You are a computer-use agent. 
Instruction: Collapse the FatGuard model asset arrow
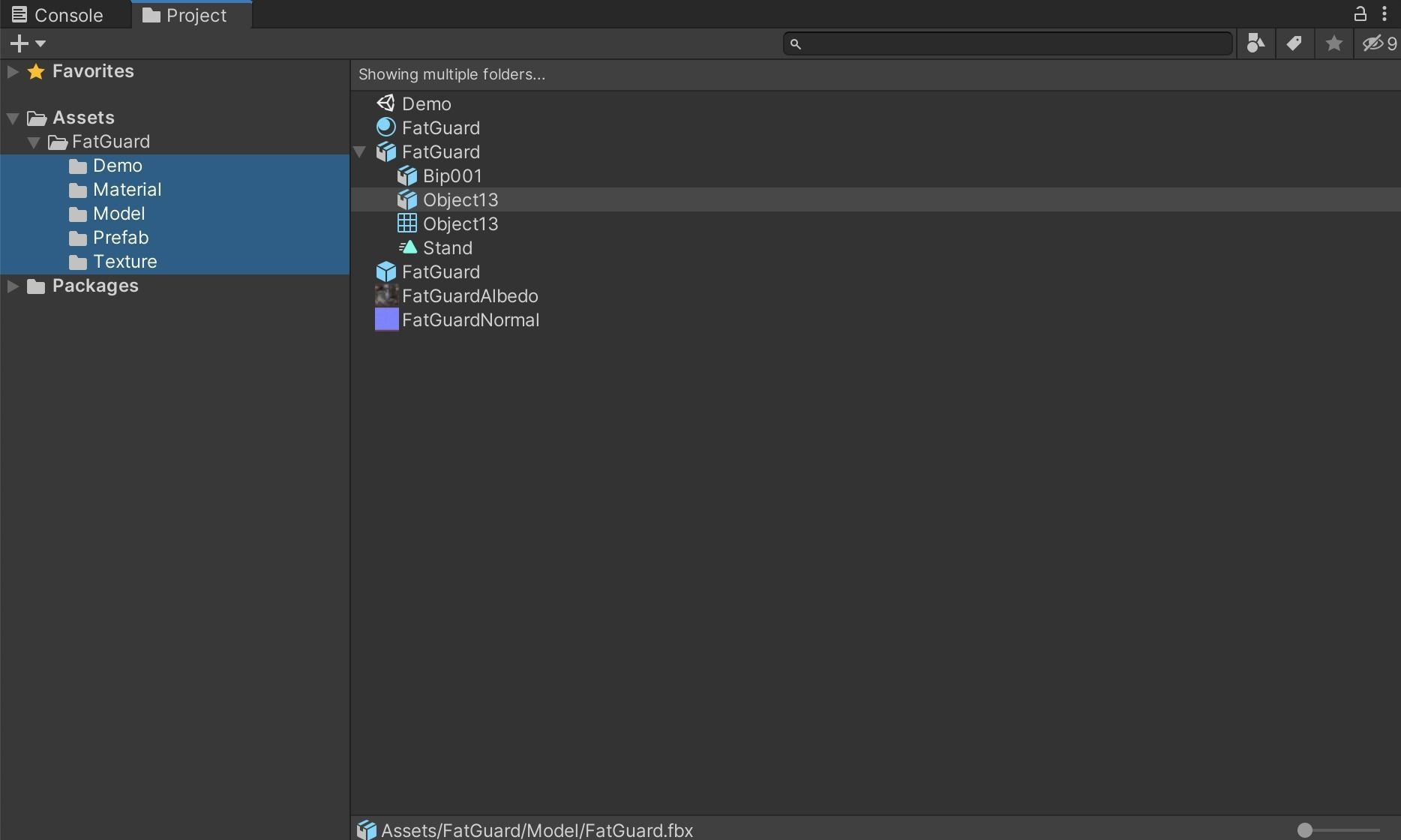click(360, 151)
